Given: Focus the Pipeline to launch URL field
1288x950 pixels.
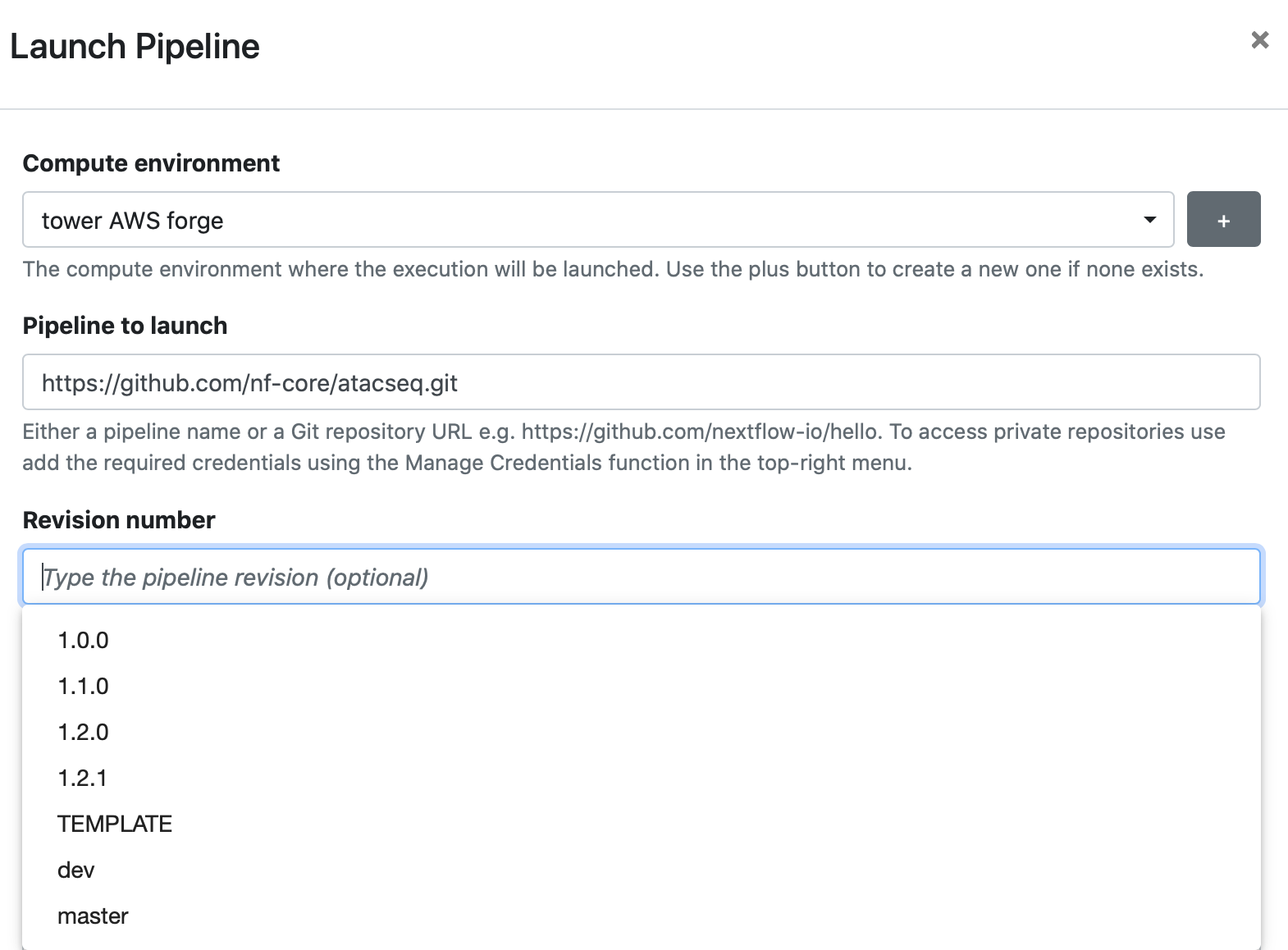Looking at the screenshot, I should coord(640,382).
